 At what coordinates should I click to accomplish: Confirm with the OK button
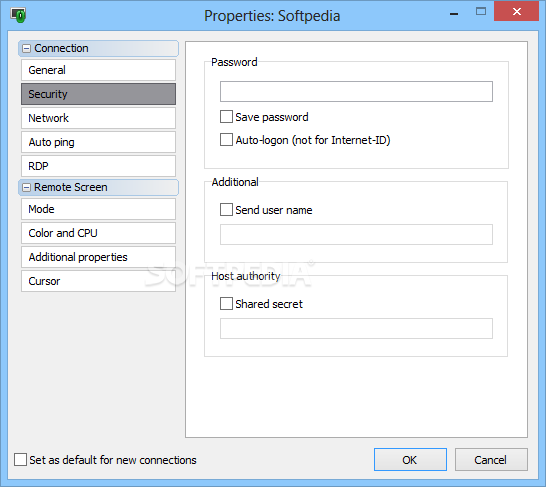pos(410,459)
